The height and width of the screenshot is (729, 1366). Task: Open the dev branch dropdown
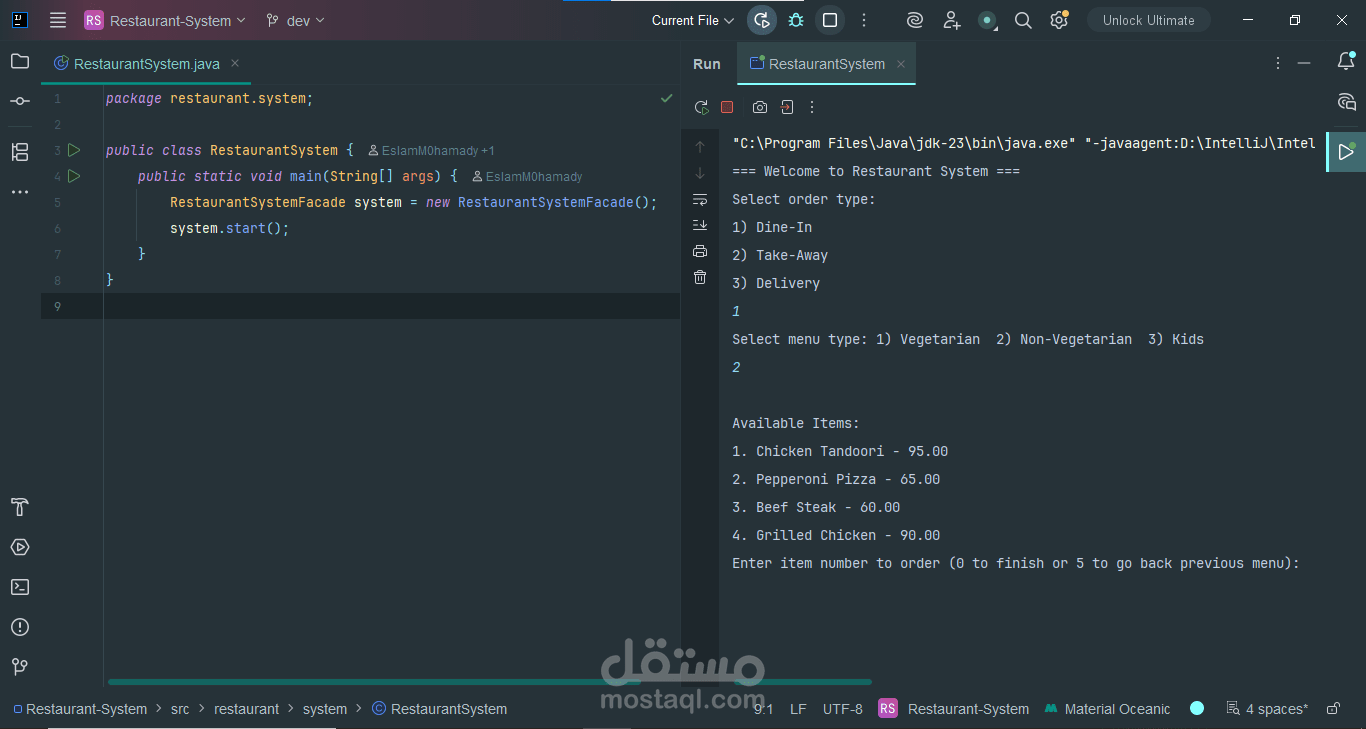click(x=295, y=20)
